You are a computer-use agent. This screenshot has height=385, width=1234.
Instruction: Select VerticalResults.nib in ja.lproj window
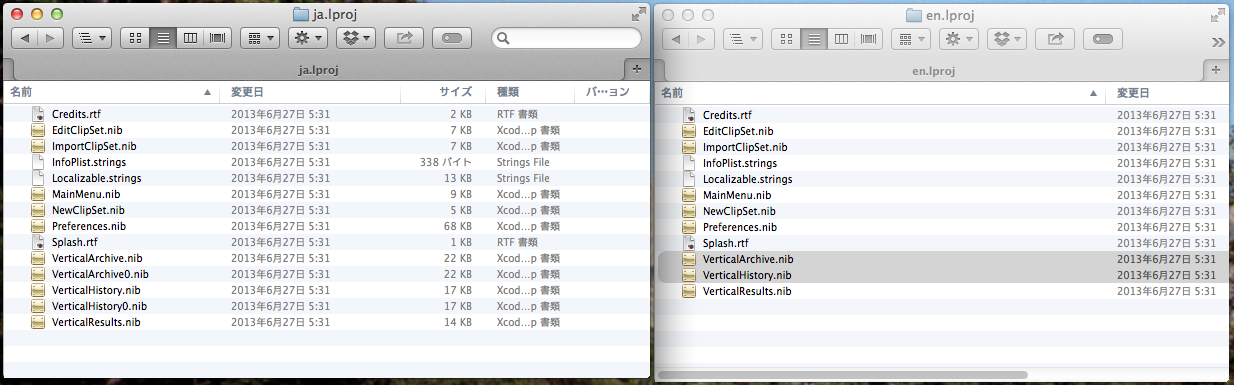(x=96, y=322)
